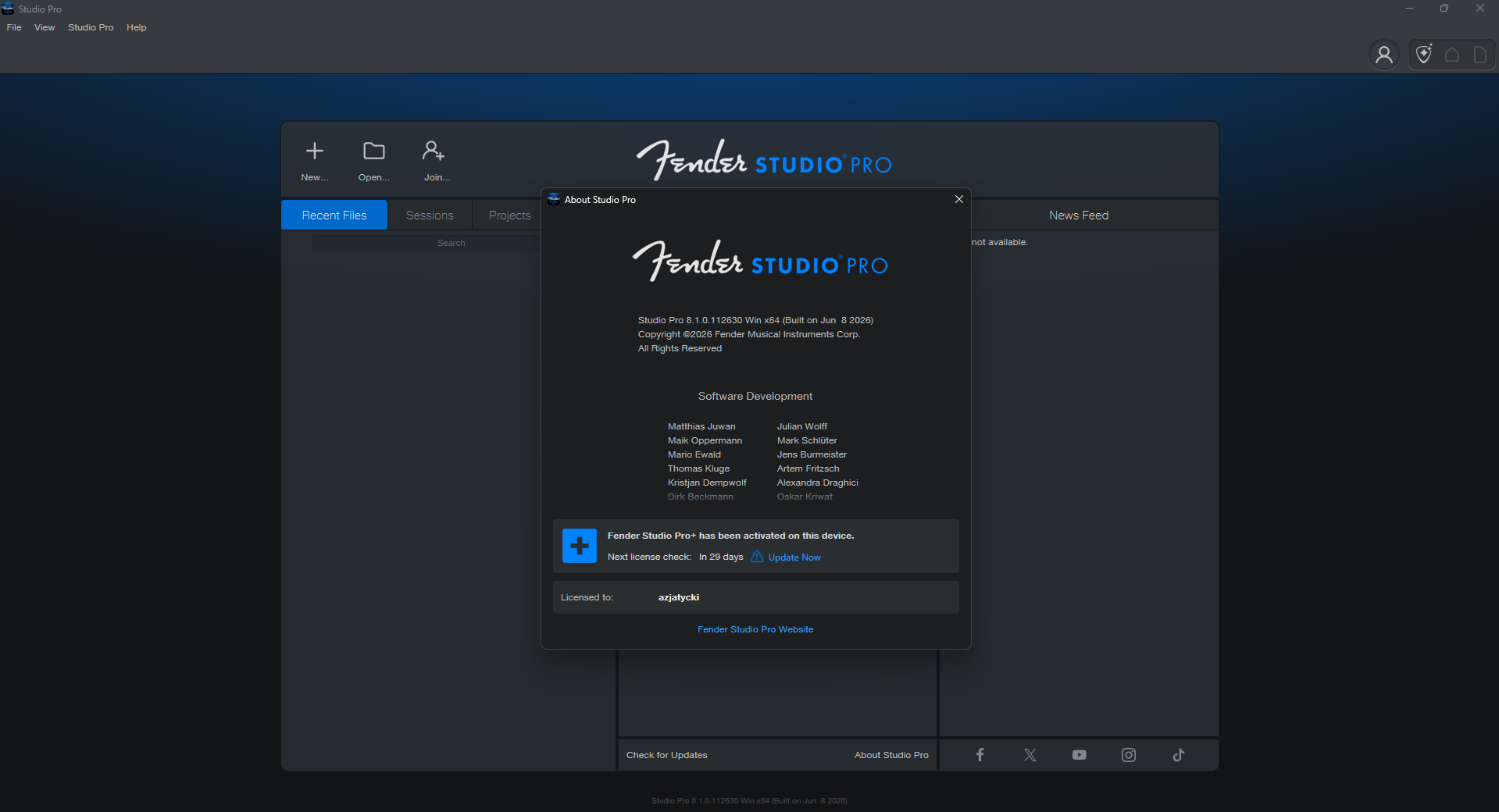Click the home icon in top toolbar
1499x812 pixels.
pos(1452,55)
